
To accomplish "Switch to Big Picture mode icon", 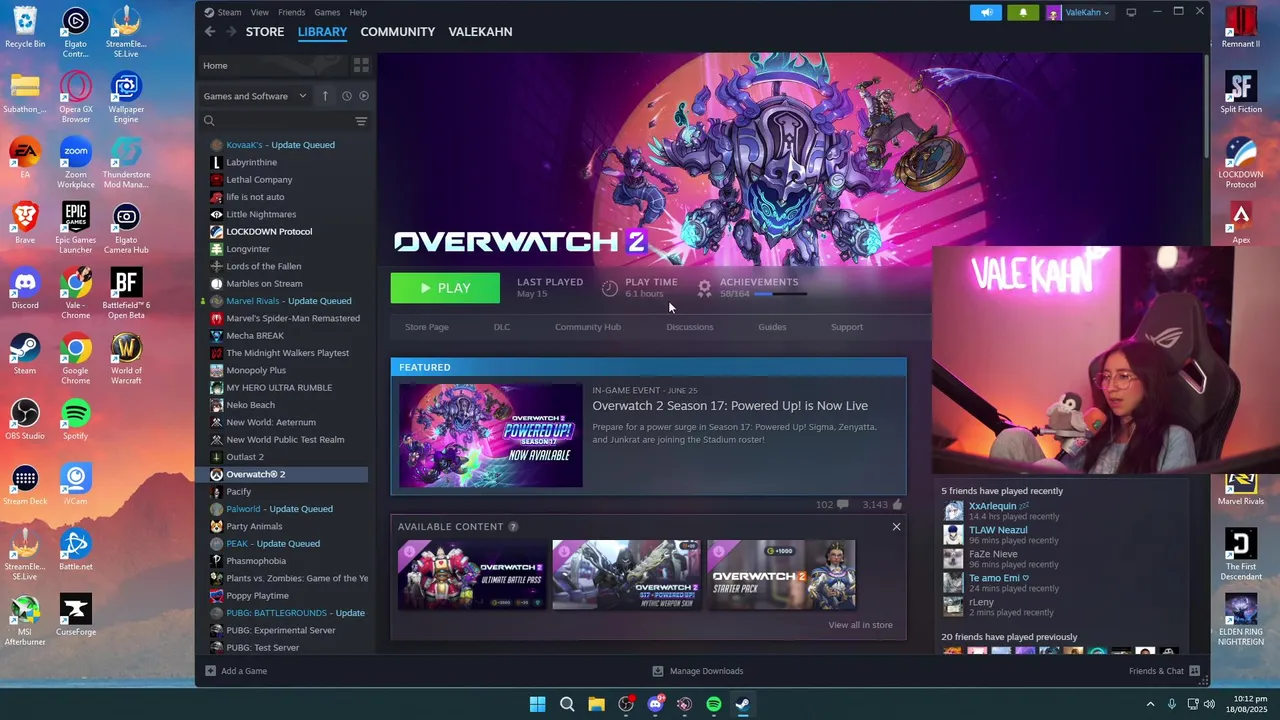I will pyautogui.click(x=1131, y=12).
